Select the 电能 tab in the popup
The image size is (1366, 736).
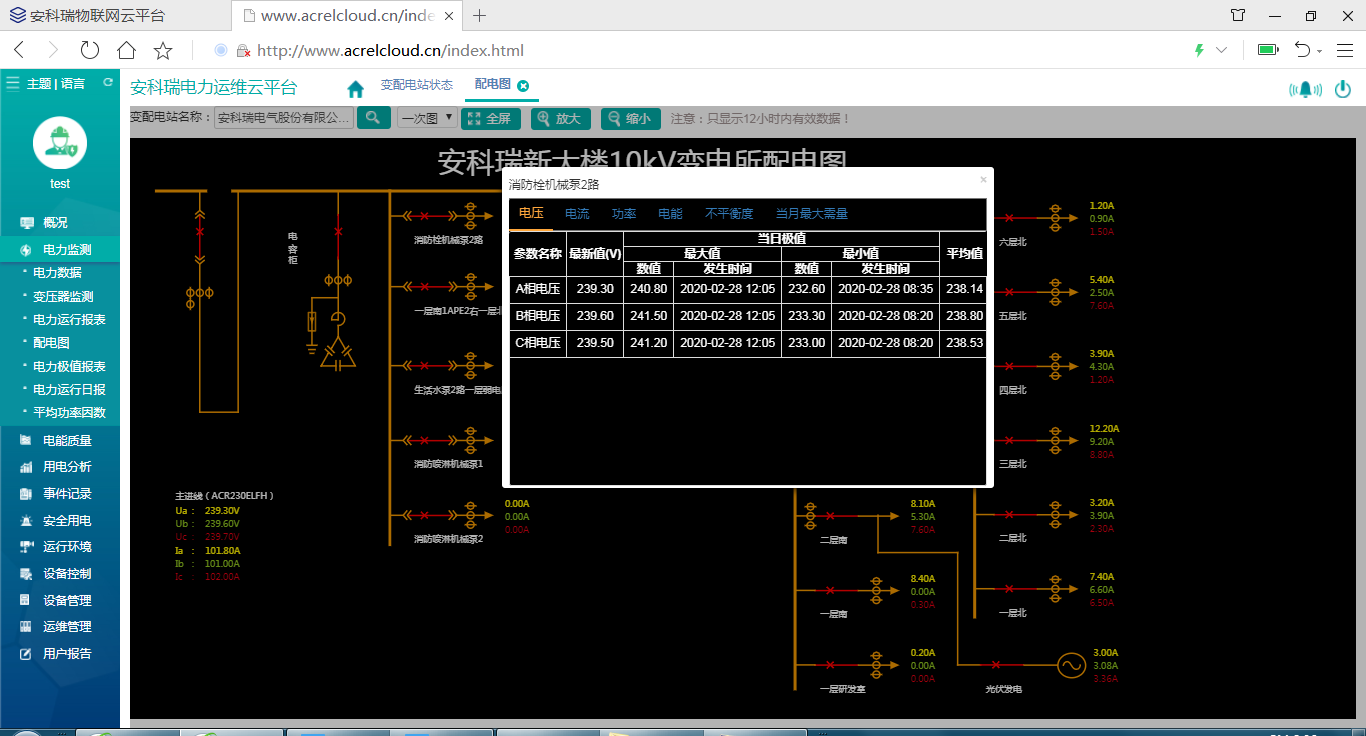click(670, 214)
